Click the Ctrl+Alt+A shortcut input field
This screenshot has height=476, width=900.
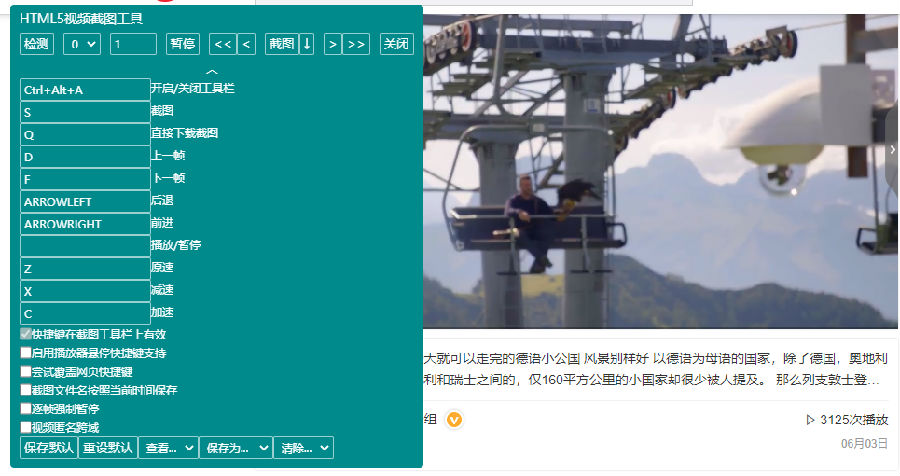pos(85,90)
